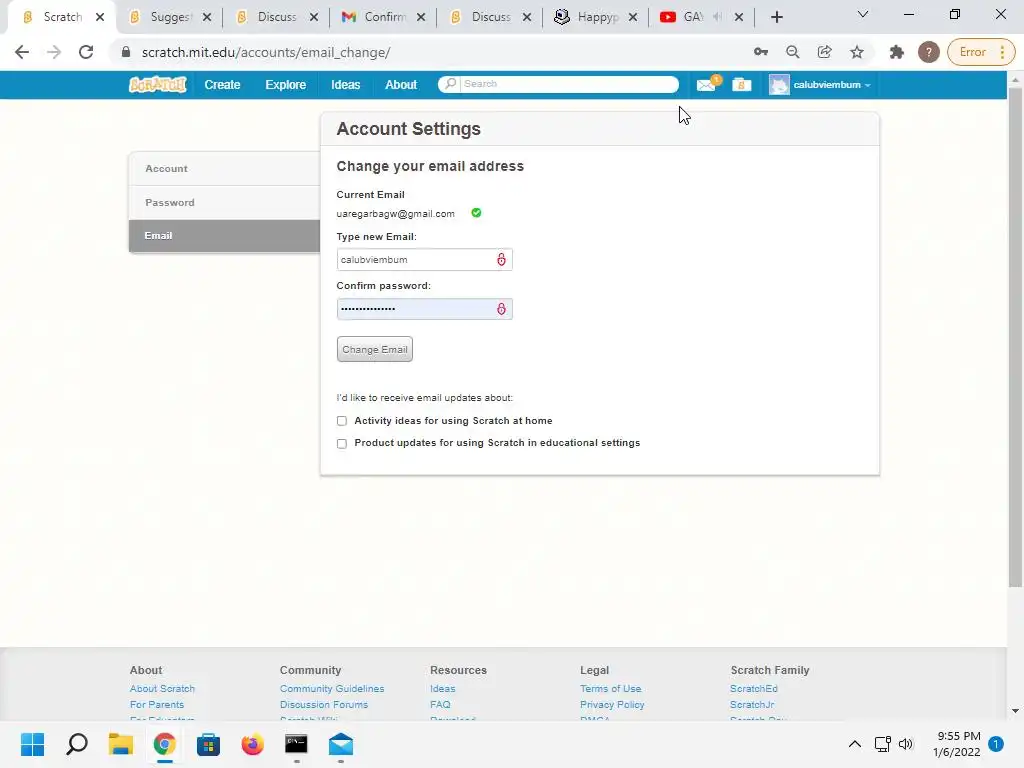Image resolution: width=1024 pixels, height=768 pixels.
Task: Select the Email settings tab
Action: pos(225,236)
